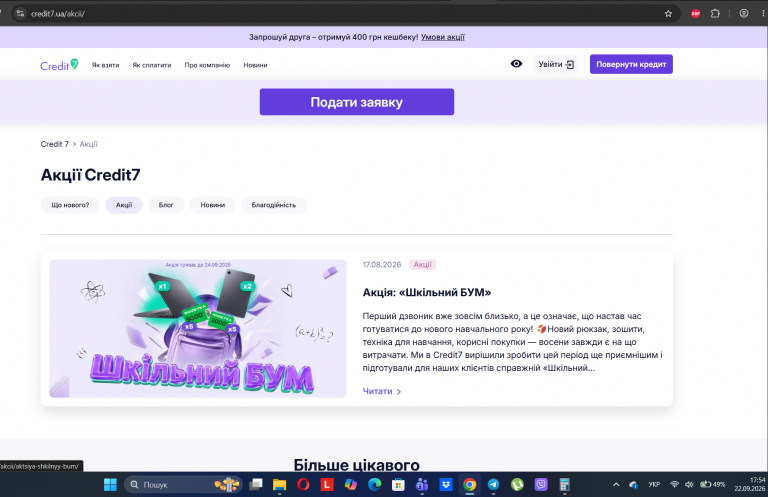768x497 pixels.
Task: Open the Новини item in the top navigation
Action: tap(255, 65)
